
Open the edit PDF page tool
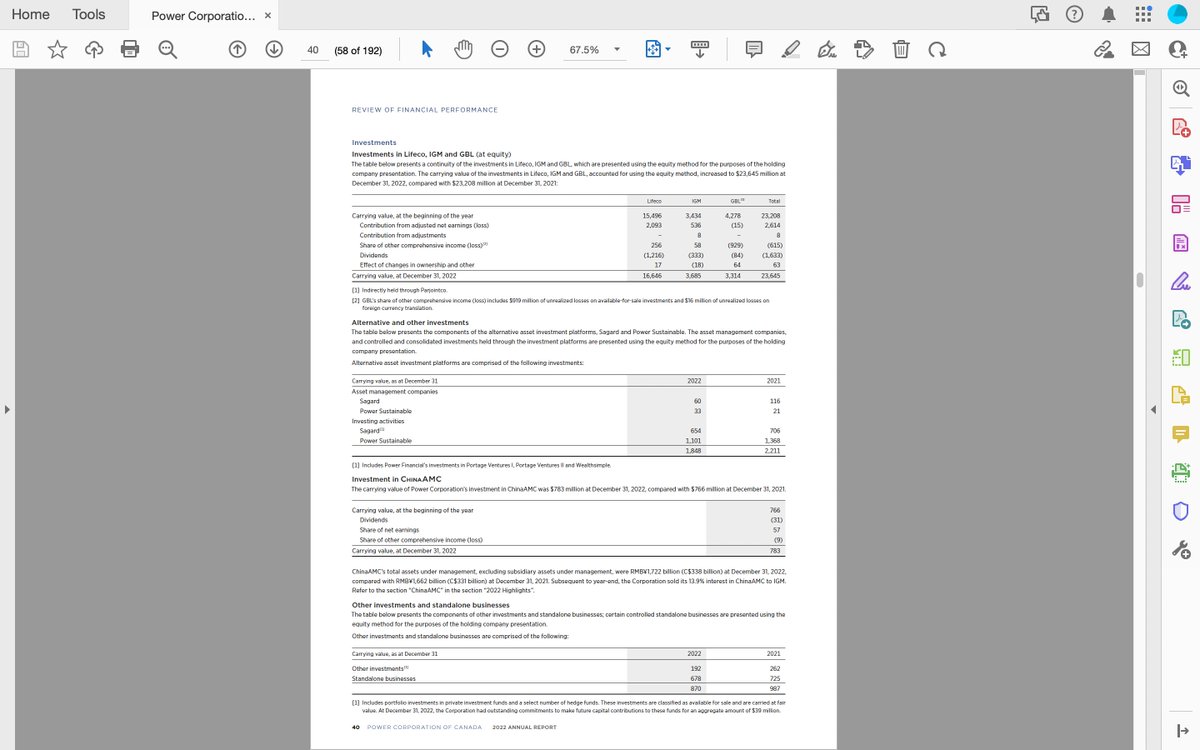tap(864, 49)
